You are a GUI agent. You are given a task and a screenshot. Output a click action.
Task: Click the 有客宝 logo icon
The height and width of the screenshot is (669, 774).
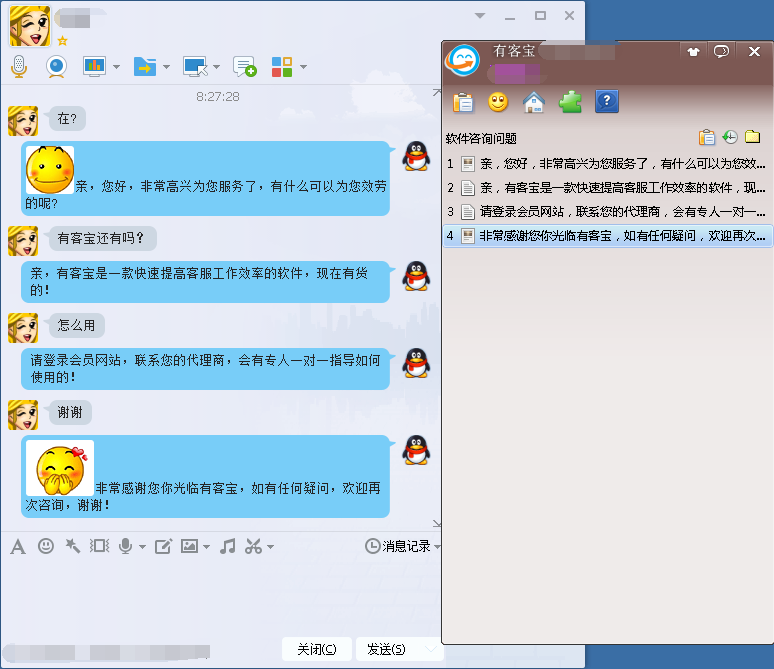pyautogui.click(x=463, y=60)
